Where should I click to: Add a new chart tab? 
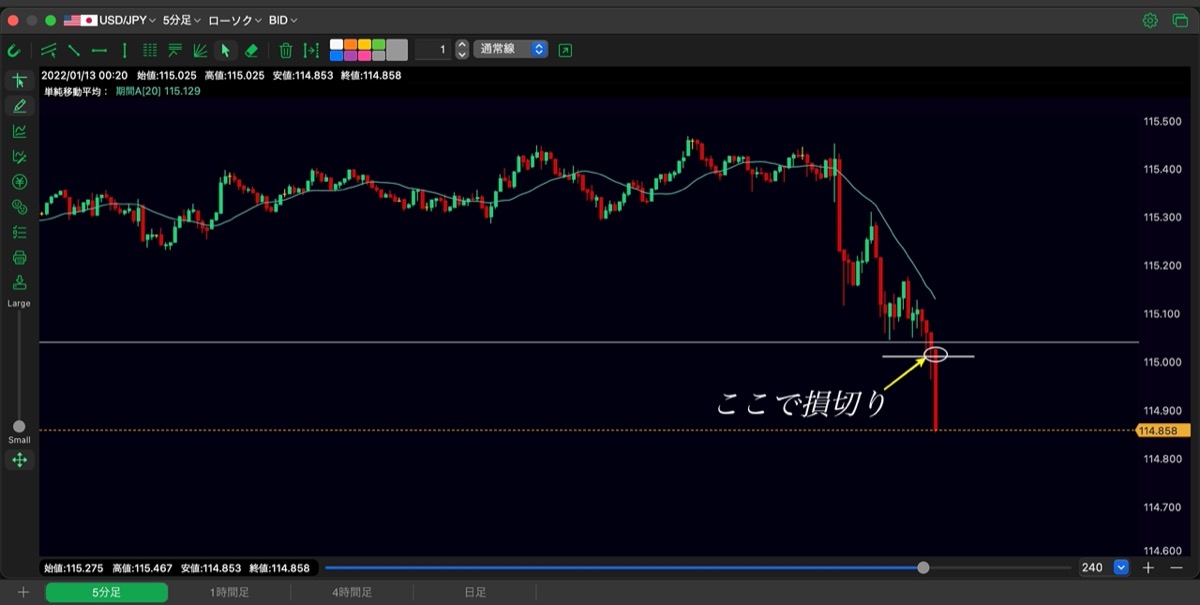click(23, 592)
